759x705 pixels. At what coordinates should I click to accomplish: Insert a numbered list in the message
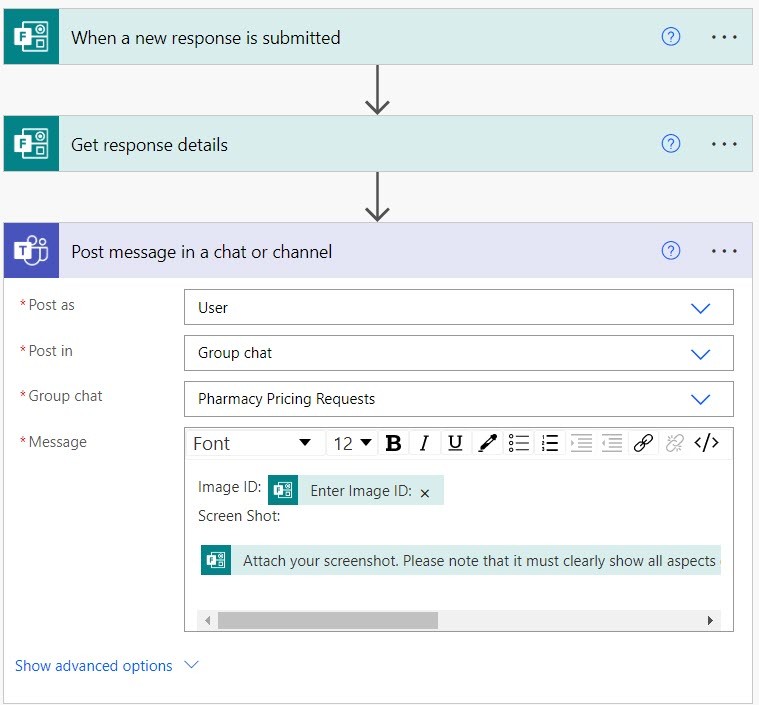point(549,443)
